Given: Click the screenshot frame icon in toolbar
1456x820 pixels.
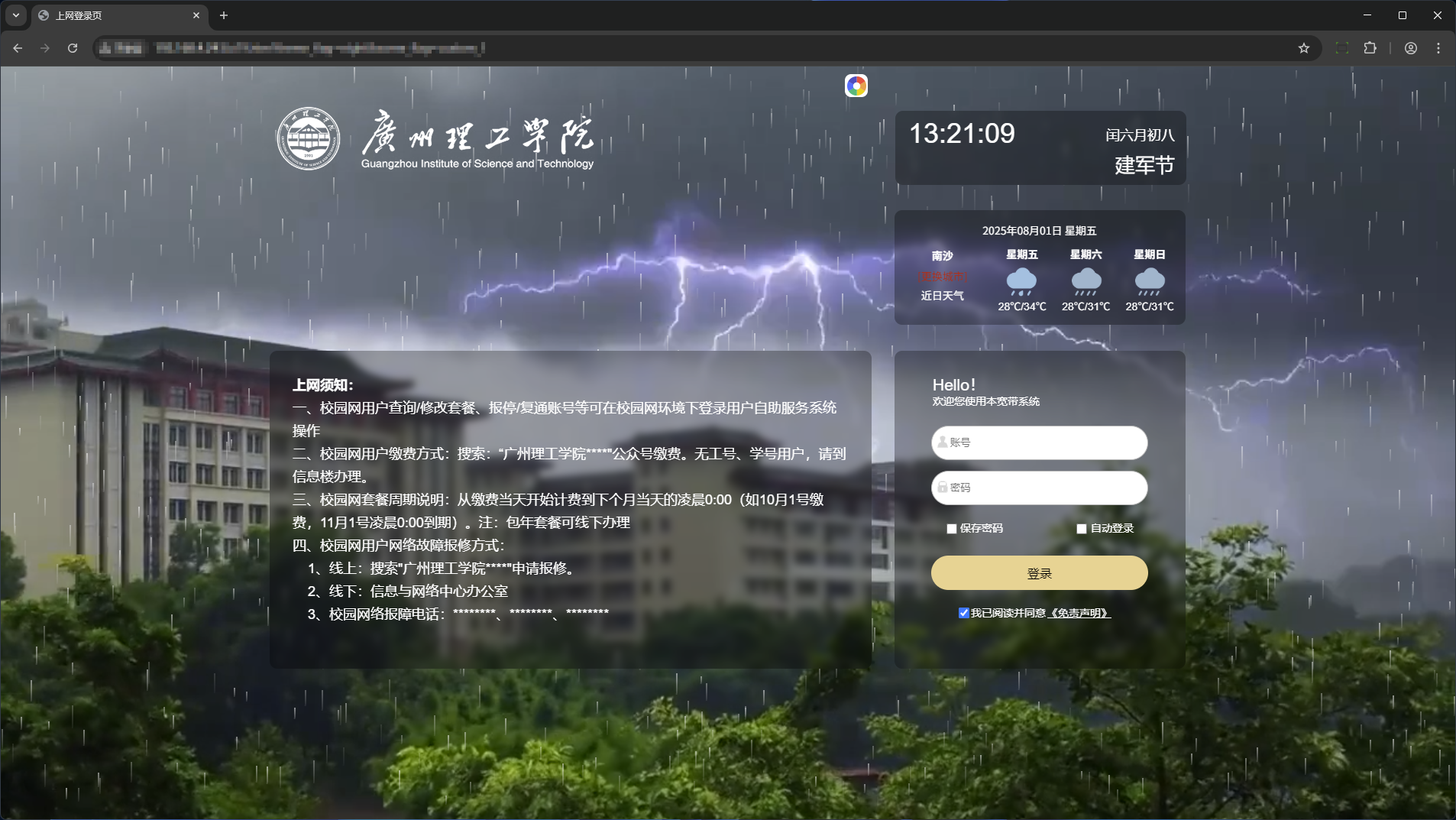Looking at the screenshot, I should click(1341, 48).
